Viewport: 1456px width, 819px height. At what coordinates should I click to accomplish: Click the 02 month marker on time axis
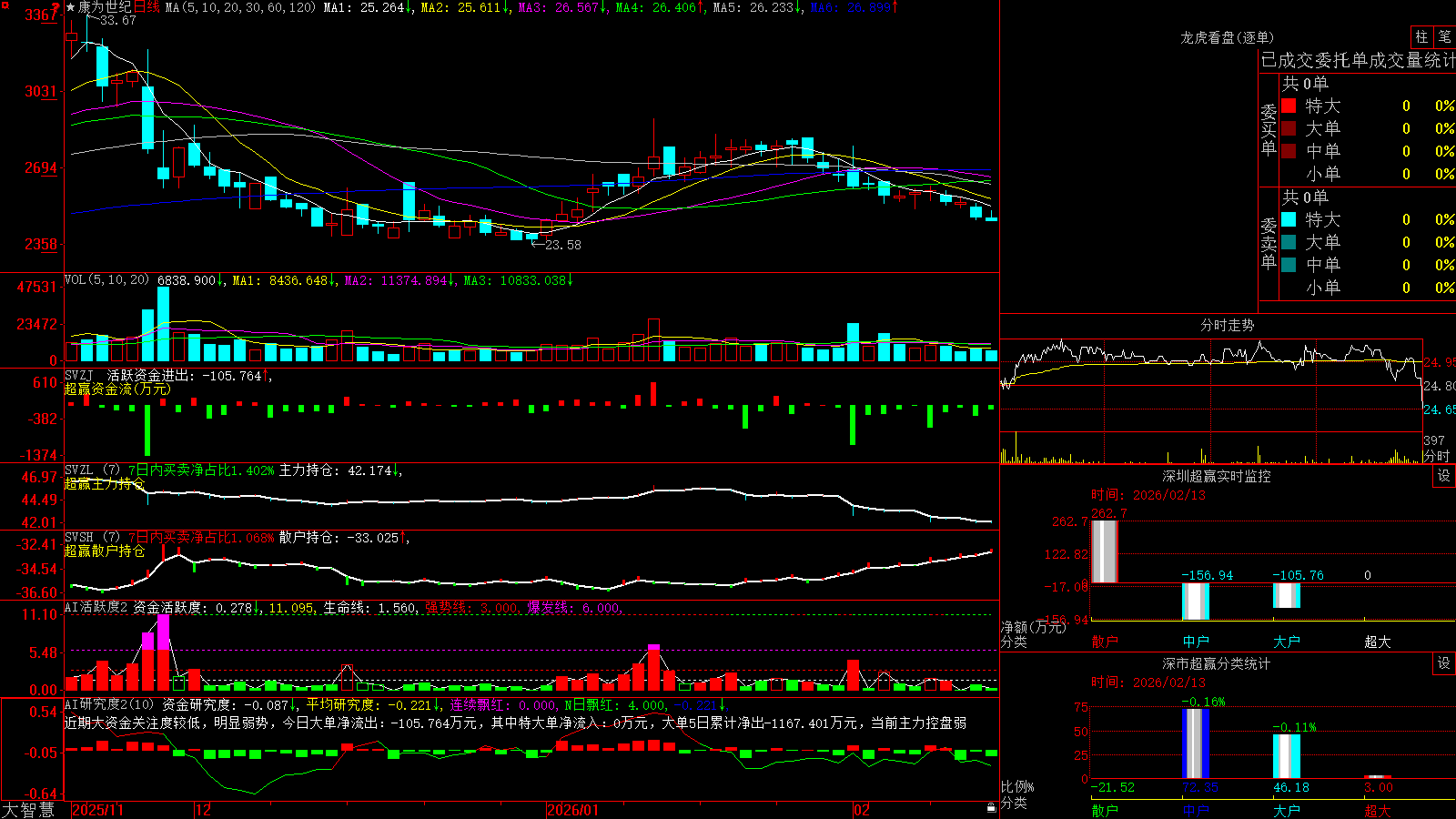click(862, 810)
